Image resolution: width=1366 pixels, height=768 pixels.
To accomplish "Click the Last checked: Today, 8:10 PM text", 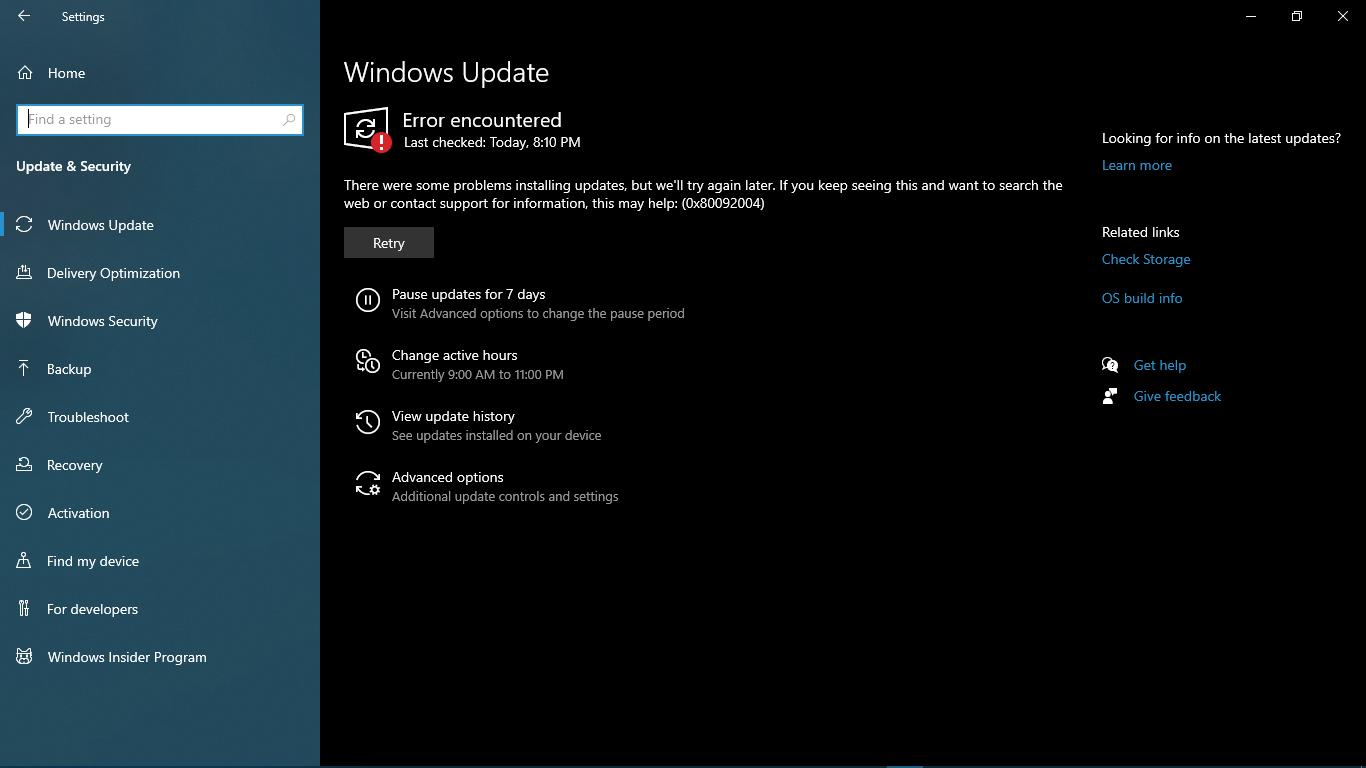I will (x=492, y=142).
